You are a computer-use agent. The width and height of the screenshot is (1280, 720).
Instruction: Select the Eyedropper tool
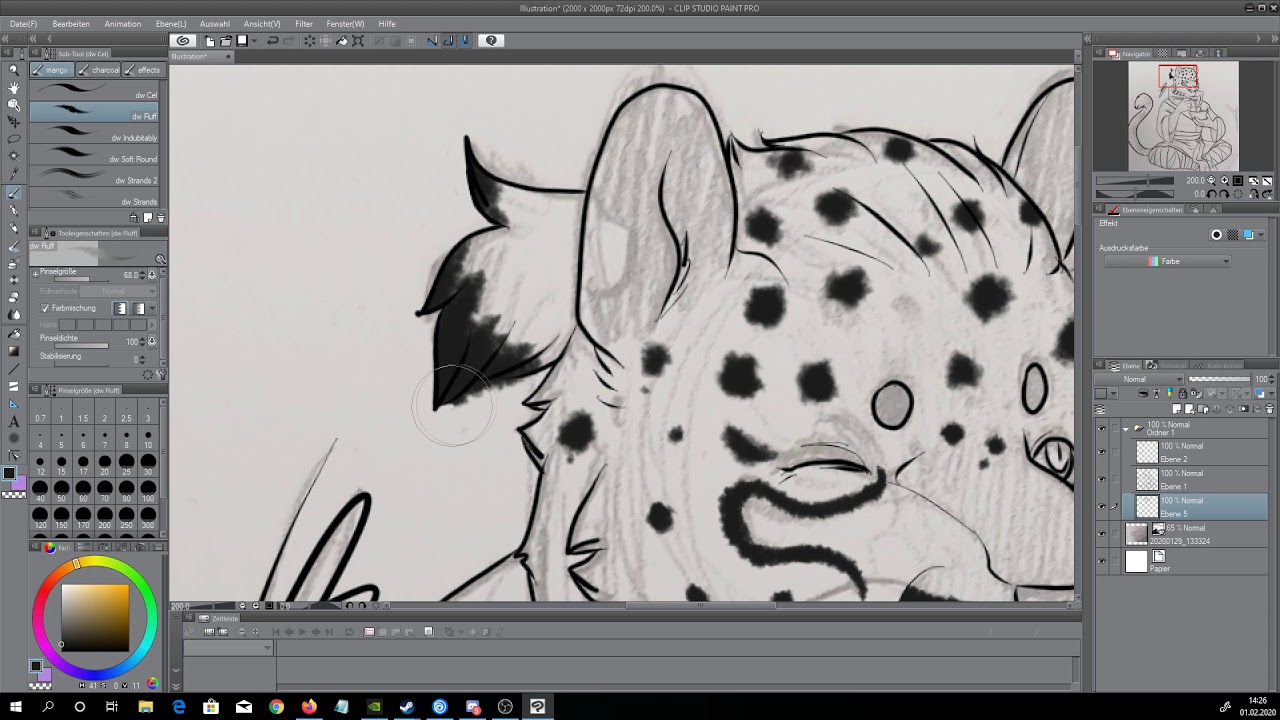pos(14,173)
